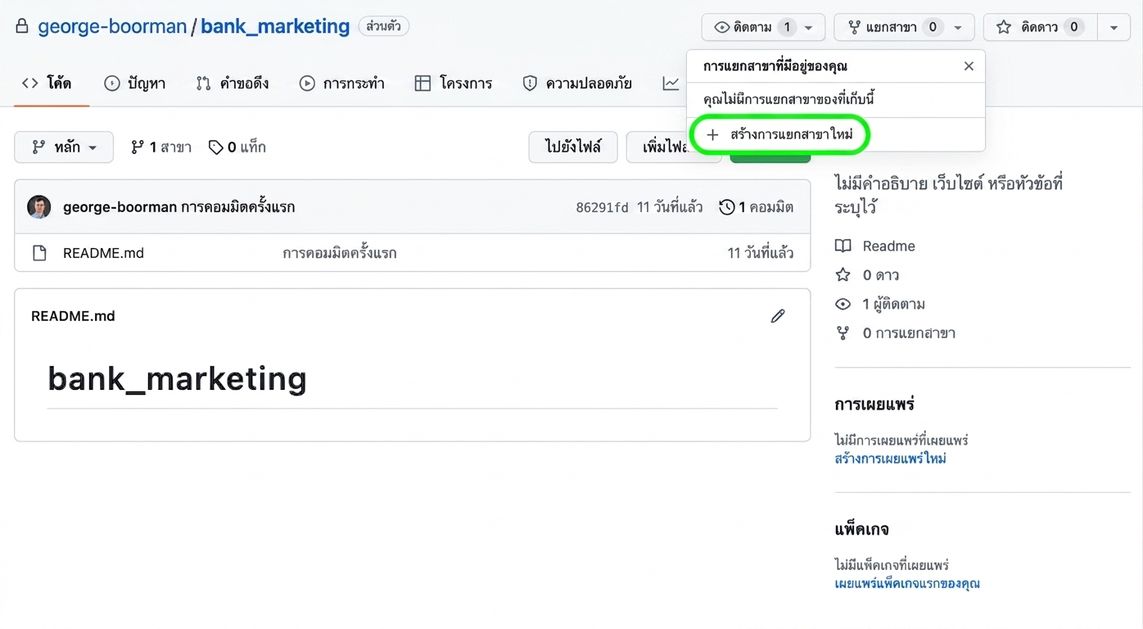Click the fork popup message คุณไม่มีการแยกสาขาของที่เก็บนี้
Image resolution: width=1143 pixels, height=629 pixels.
pyautogui.click(x=789, y=99)
